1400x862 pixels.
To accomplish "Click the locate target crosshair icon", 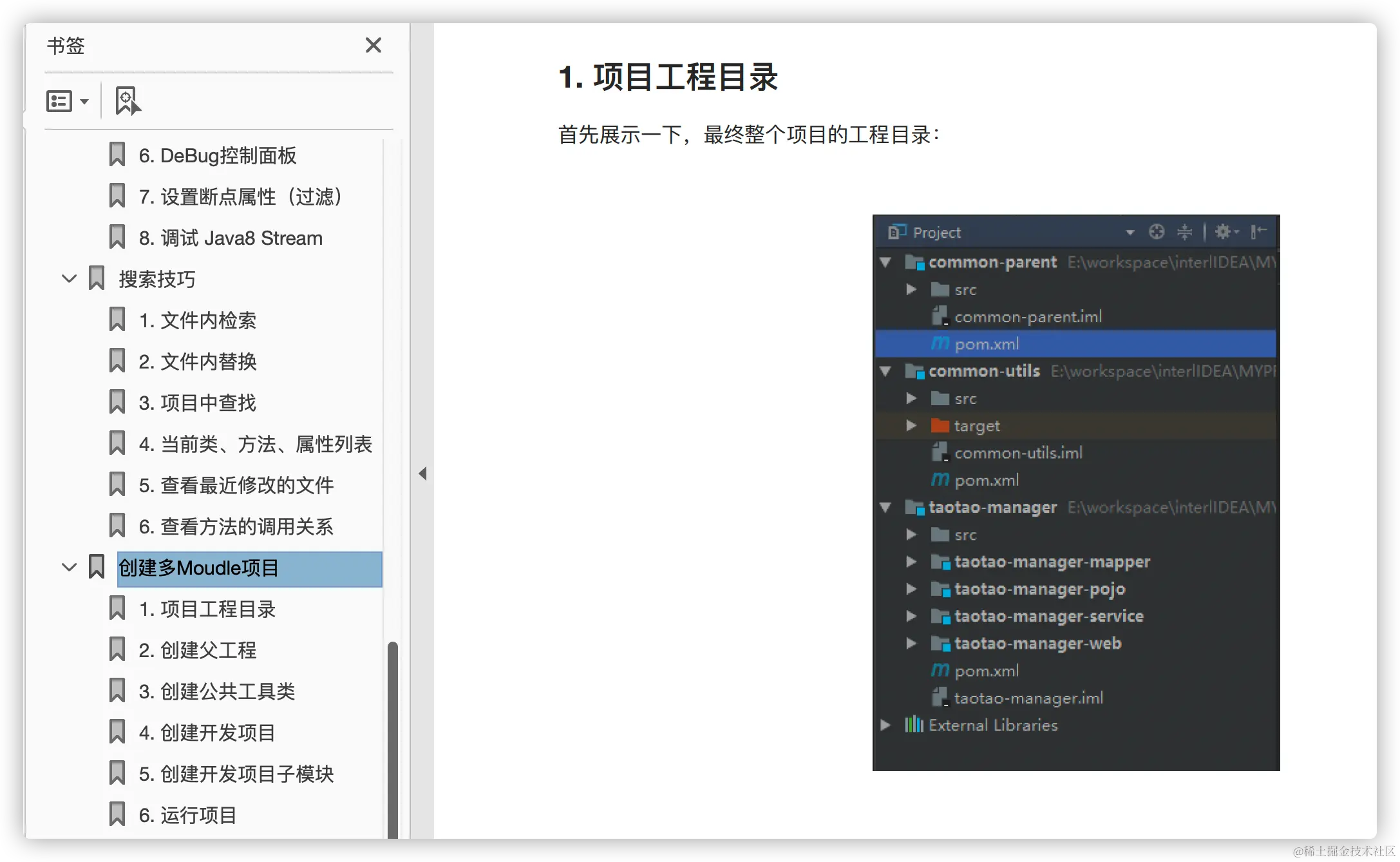I will pyautogui.click(x=1157, y=232).
